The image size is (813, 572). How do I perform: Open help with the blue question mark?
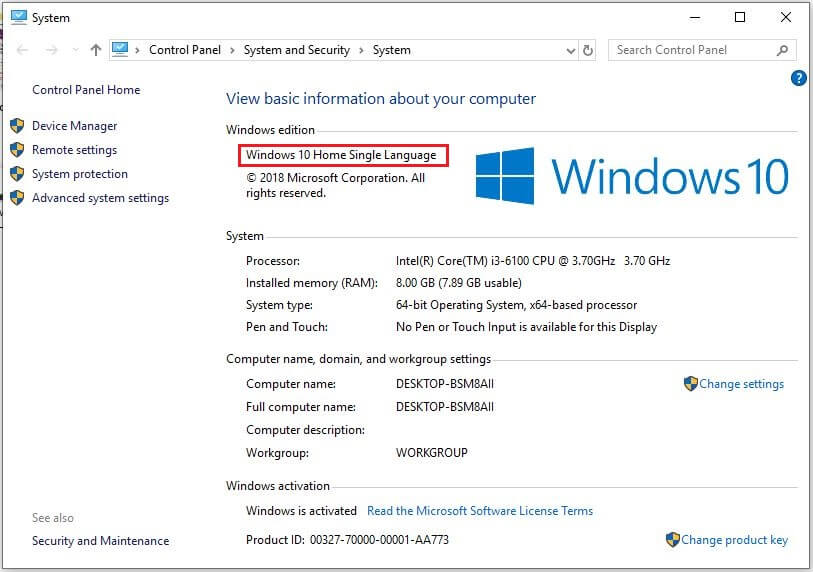pos(798,78)
